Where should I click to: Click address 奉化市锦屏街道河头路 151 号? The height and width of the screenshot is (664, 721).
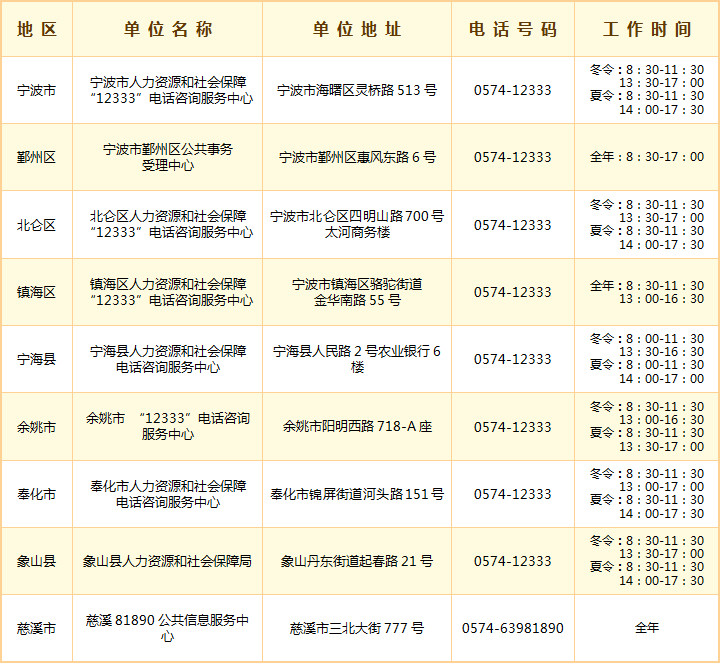(357, 494)
